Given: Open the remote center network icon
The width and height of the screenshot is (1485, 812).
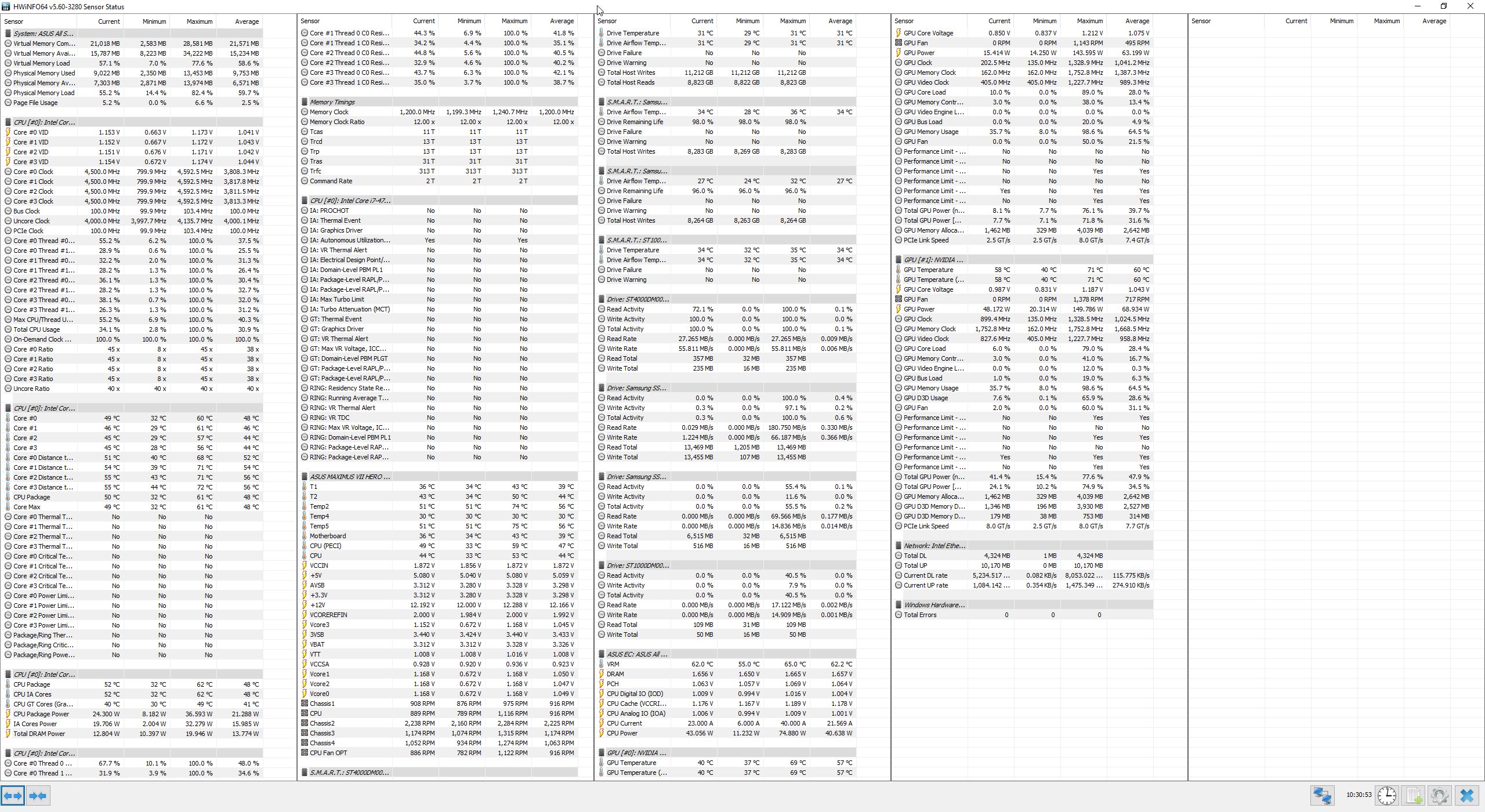Looking at the screenshot, I should click(1322, 795).
